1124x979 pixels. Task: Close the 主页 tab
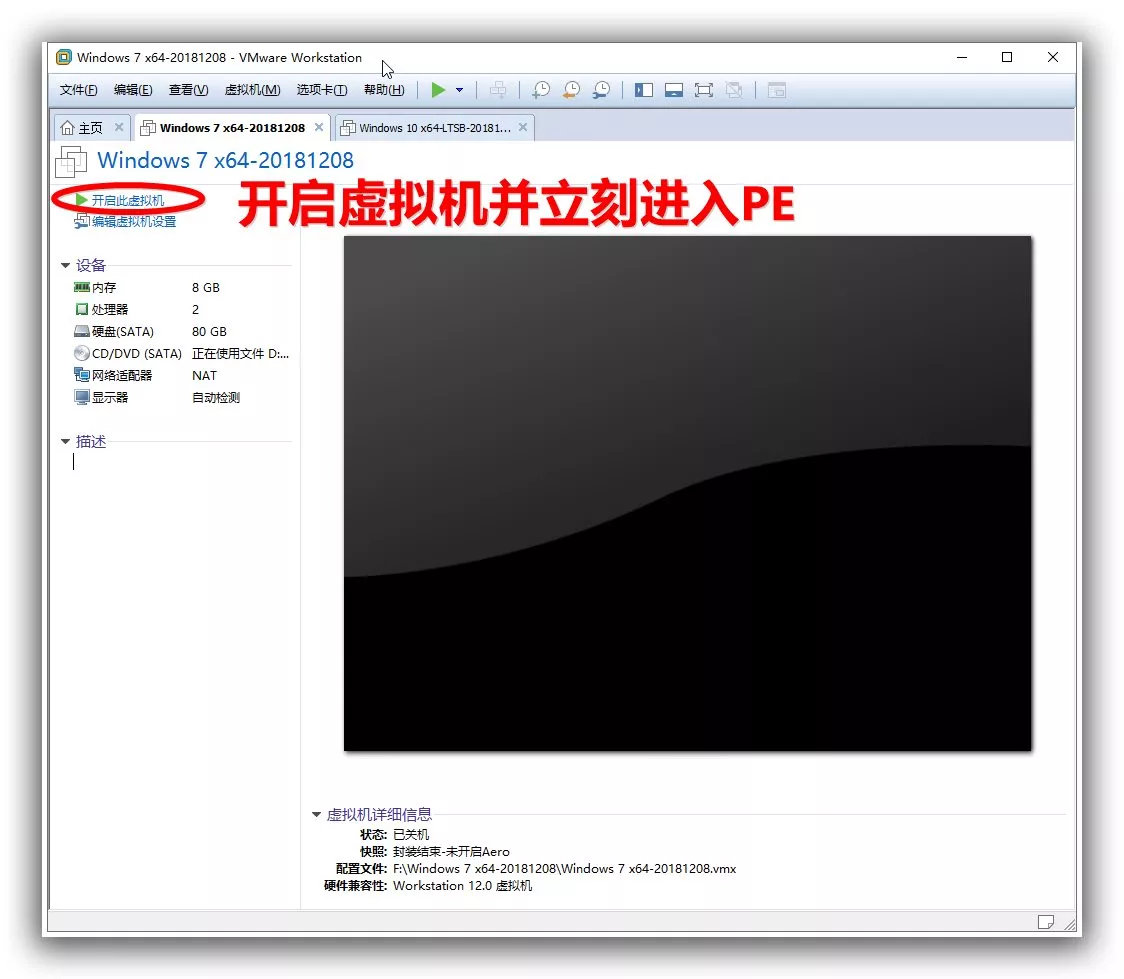point(119,127)
